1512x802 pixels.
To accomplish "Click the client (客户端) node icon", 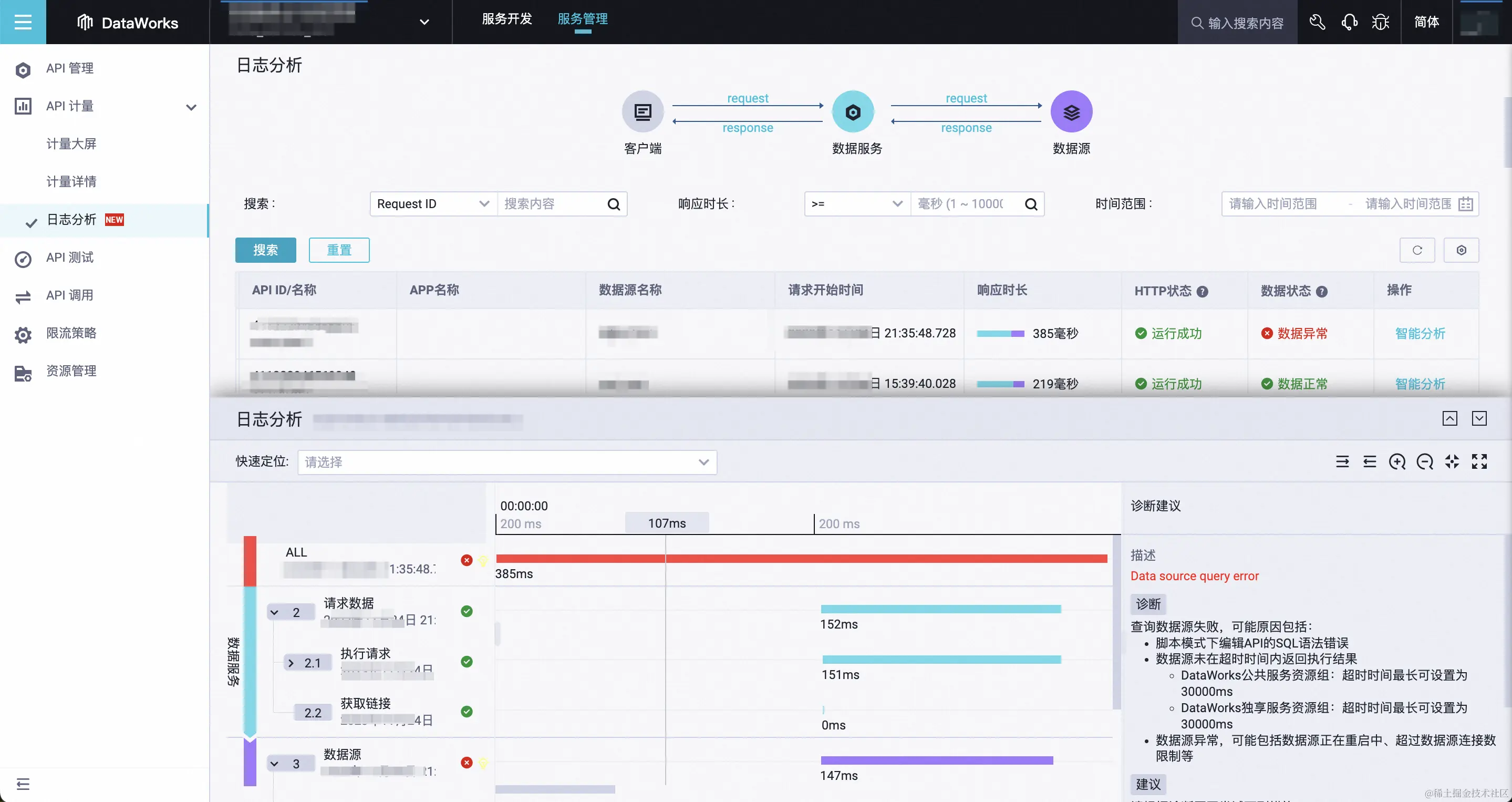I will pyautogui.click(x=643, y=111).
